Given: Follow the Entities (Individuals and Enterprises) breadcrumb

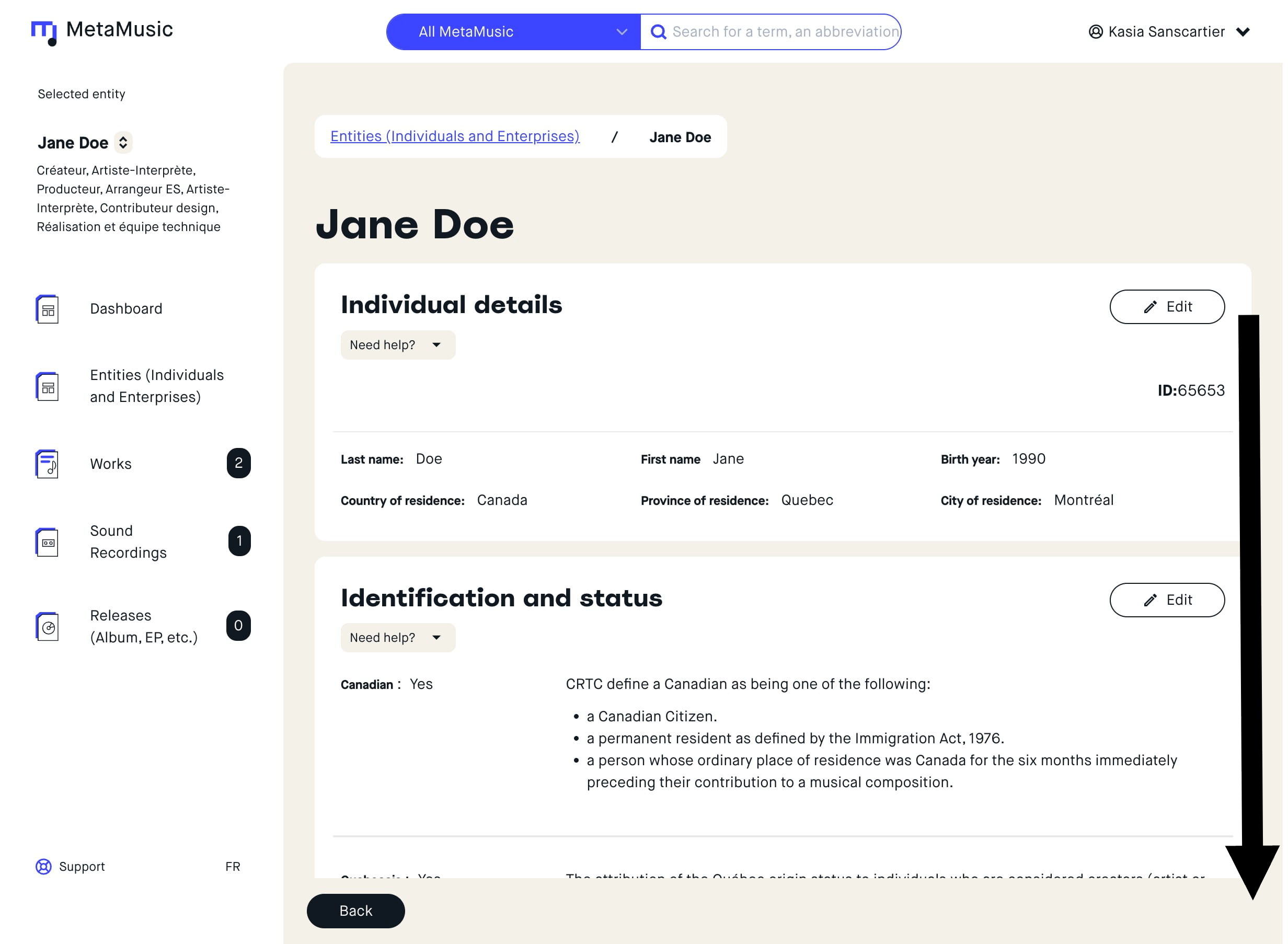Looking at the screenshot, I should pos(455,136).
